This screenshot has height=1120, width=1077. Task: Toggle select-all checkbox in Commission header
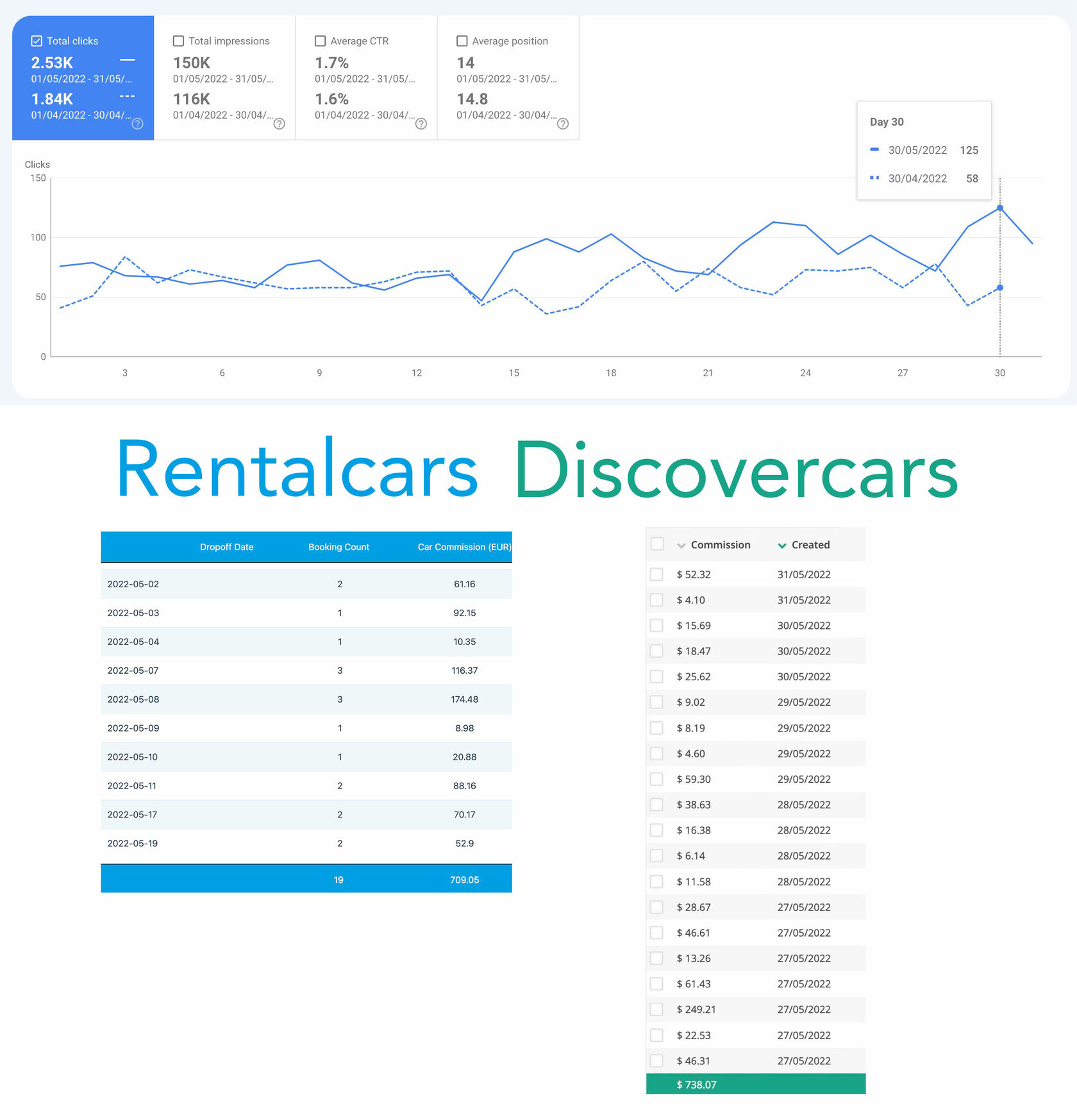[x=657, y=544]
